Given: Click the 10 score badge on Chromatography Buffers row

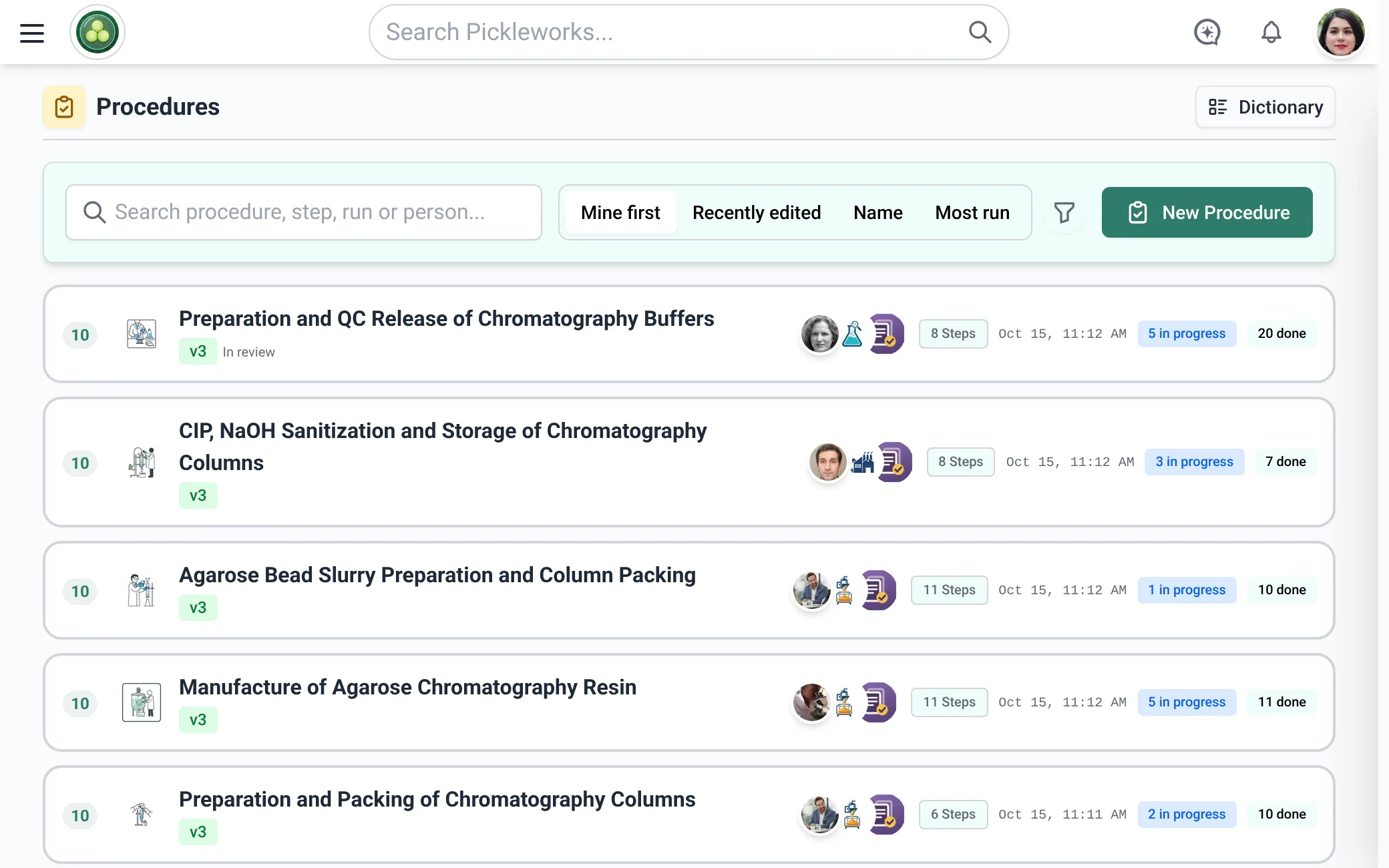Looking at the screenshot, I should coord(80,335).
